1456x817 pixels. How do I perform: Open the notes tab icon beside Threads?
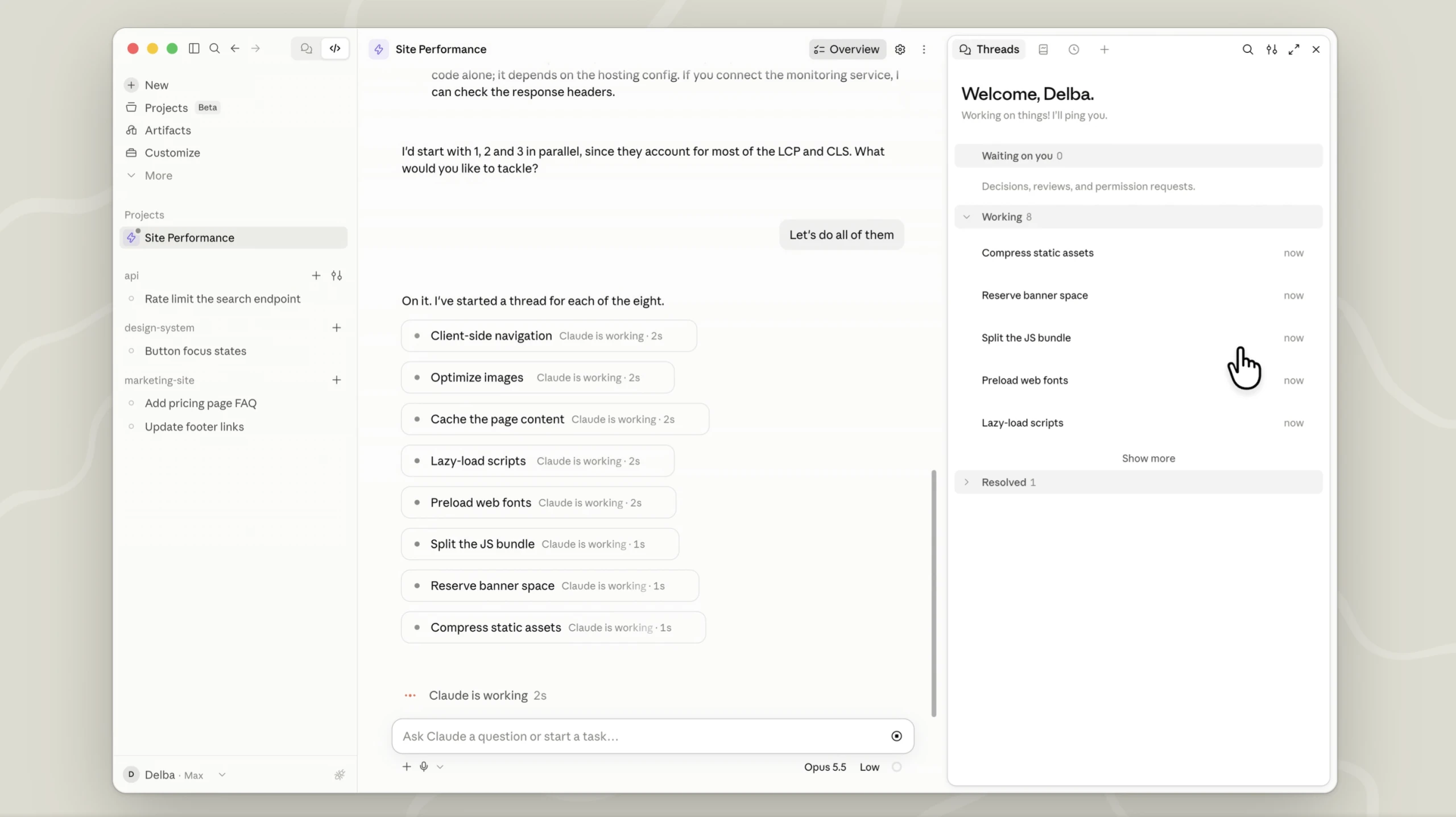1043,49
